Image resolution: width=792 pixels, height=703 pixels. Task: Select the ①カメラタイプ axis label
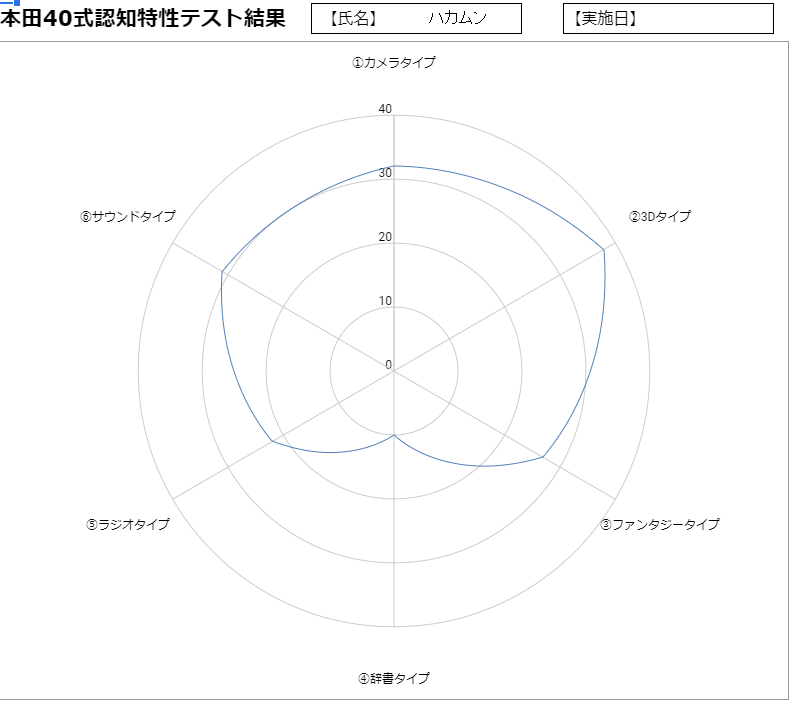394,63
